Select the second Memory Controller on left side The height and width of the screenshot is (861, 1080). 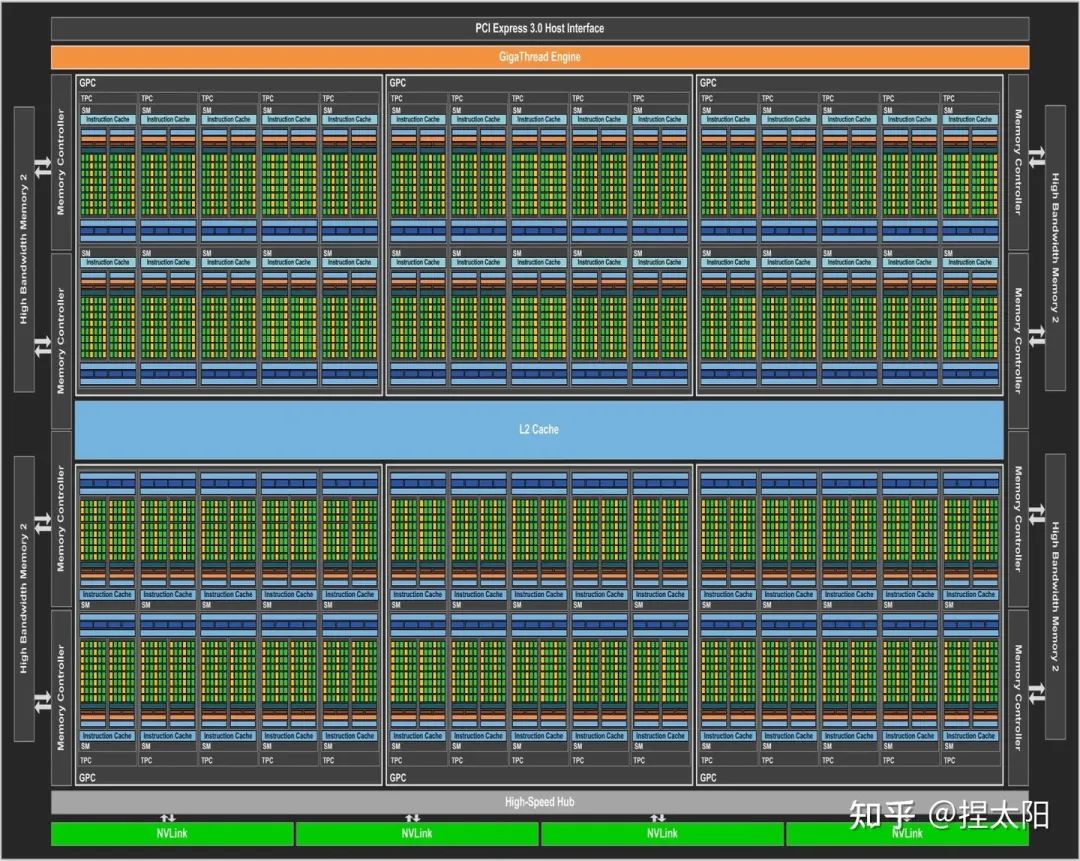click(61, 341)
